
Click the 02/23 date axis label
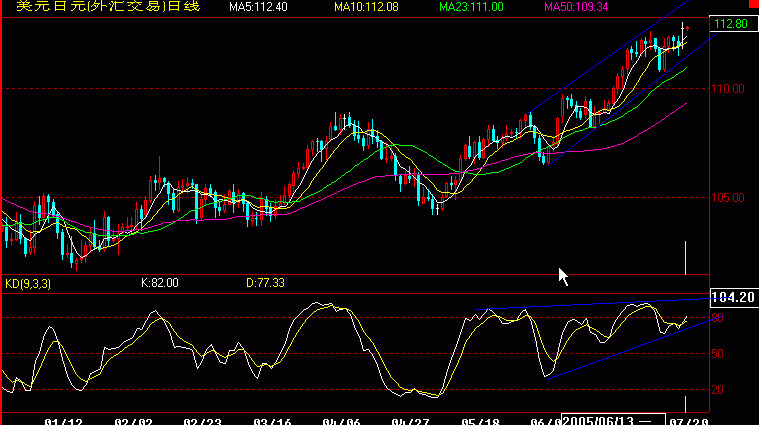click(x=202, y=422)
